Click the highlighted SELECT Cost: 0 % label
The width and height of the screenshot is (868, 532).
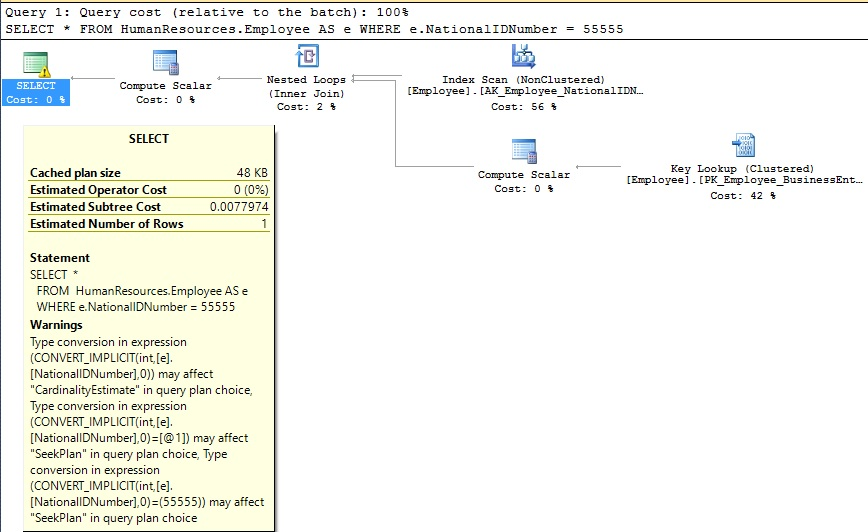click(36, 92)
